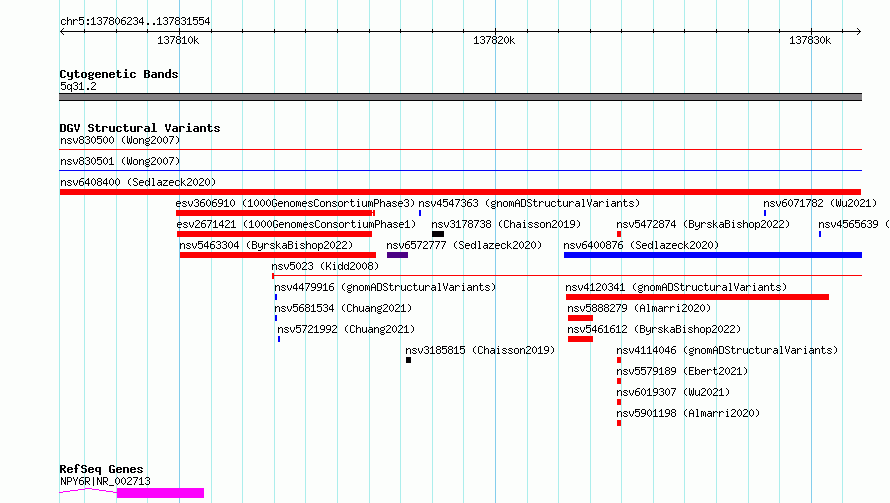Screen dimensions: 890x503
Task: Click the nsv5901198 (Almarri2020) label
Action: (x=689, y=413)
